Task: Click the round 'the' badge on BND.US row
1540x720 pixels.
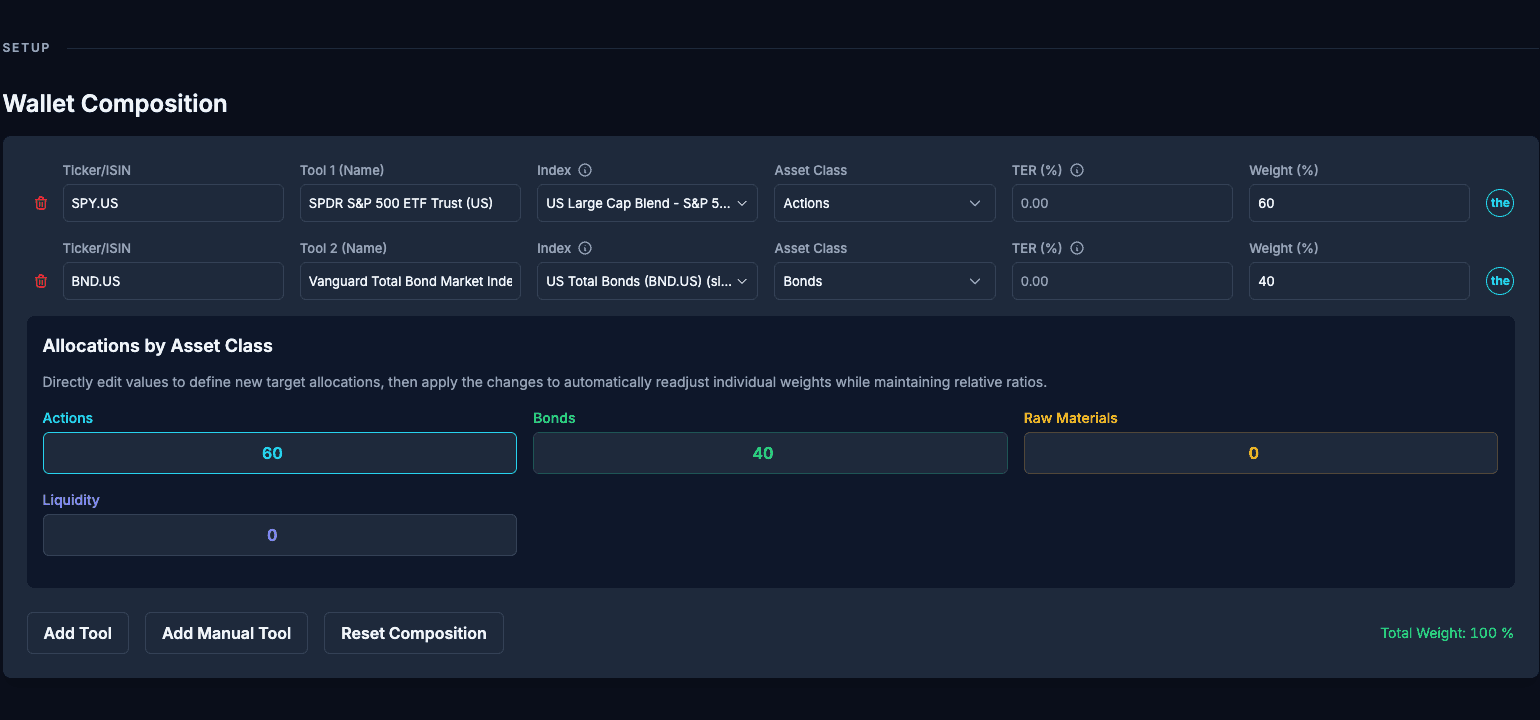Action: (1500, 281)
